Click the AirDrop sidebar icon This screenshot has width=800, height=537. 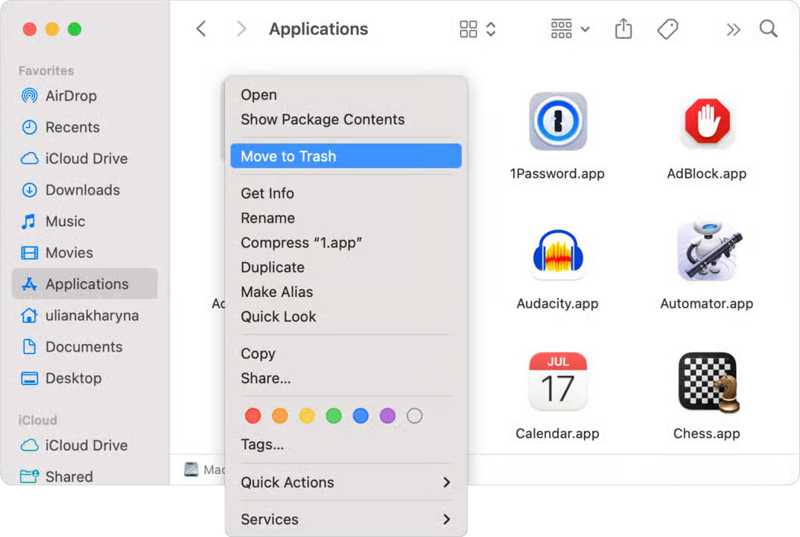tap(30, 95)
